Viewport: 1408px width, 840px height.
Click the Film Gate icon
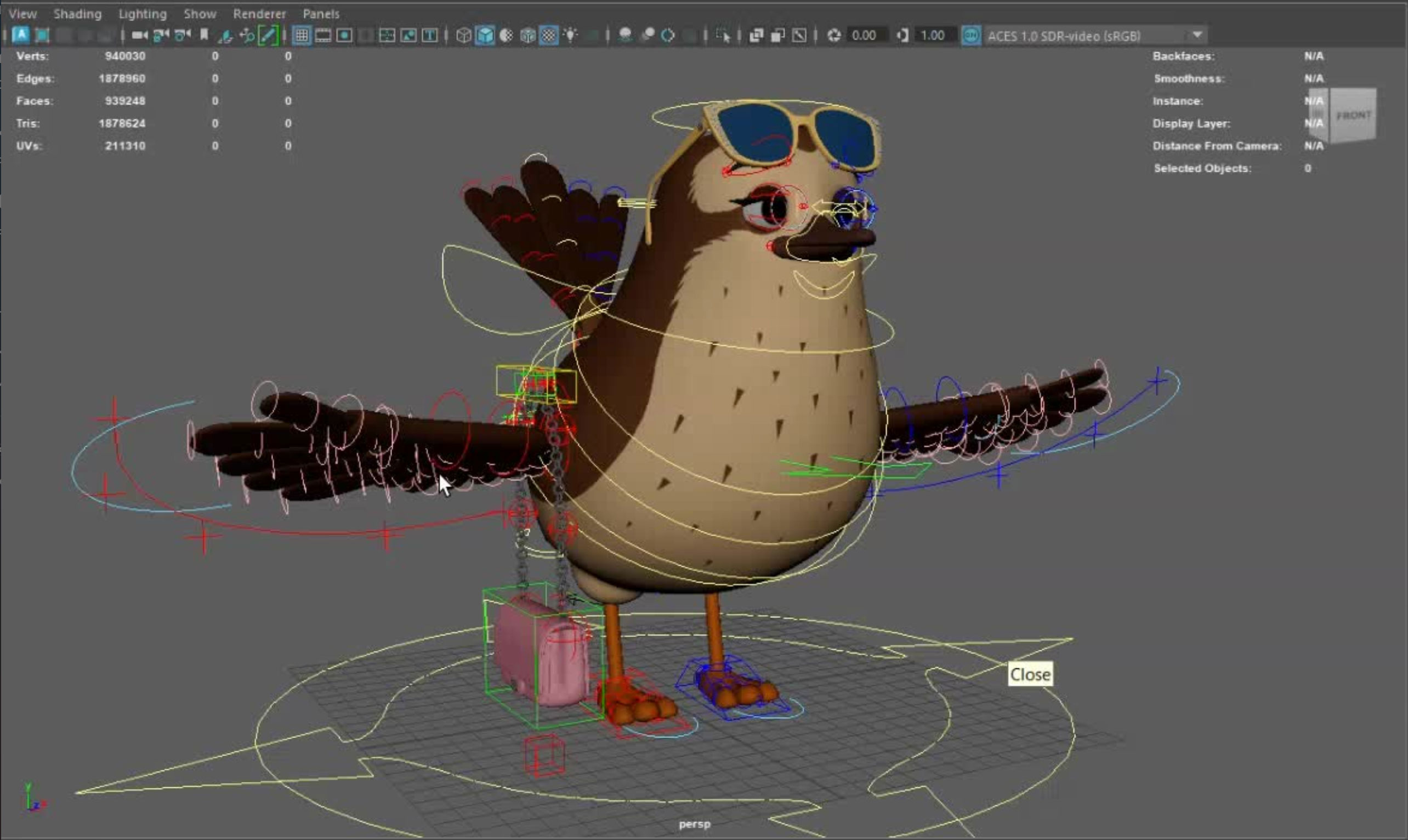click(322, 35)
